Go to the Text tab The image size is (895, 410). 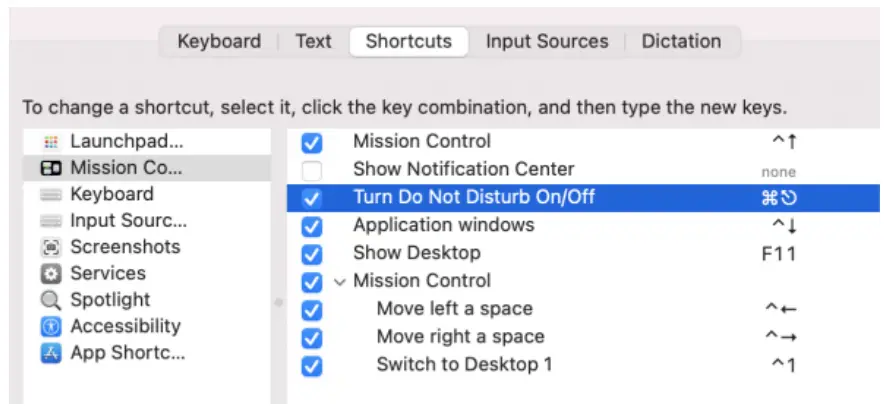(x=313, y=41)
